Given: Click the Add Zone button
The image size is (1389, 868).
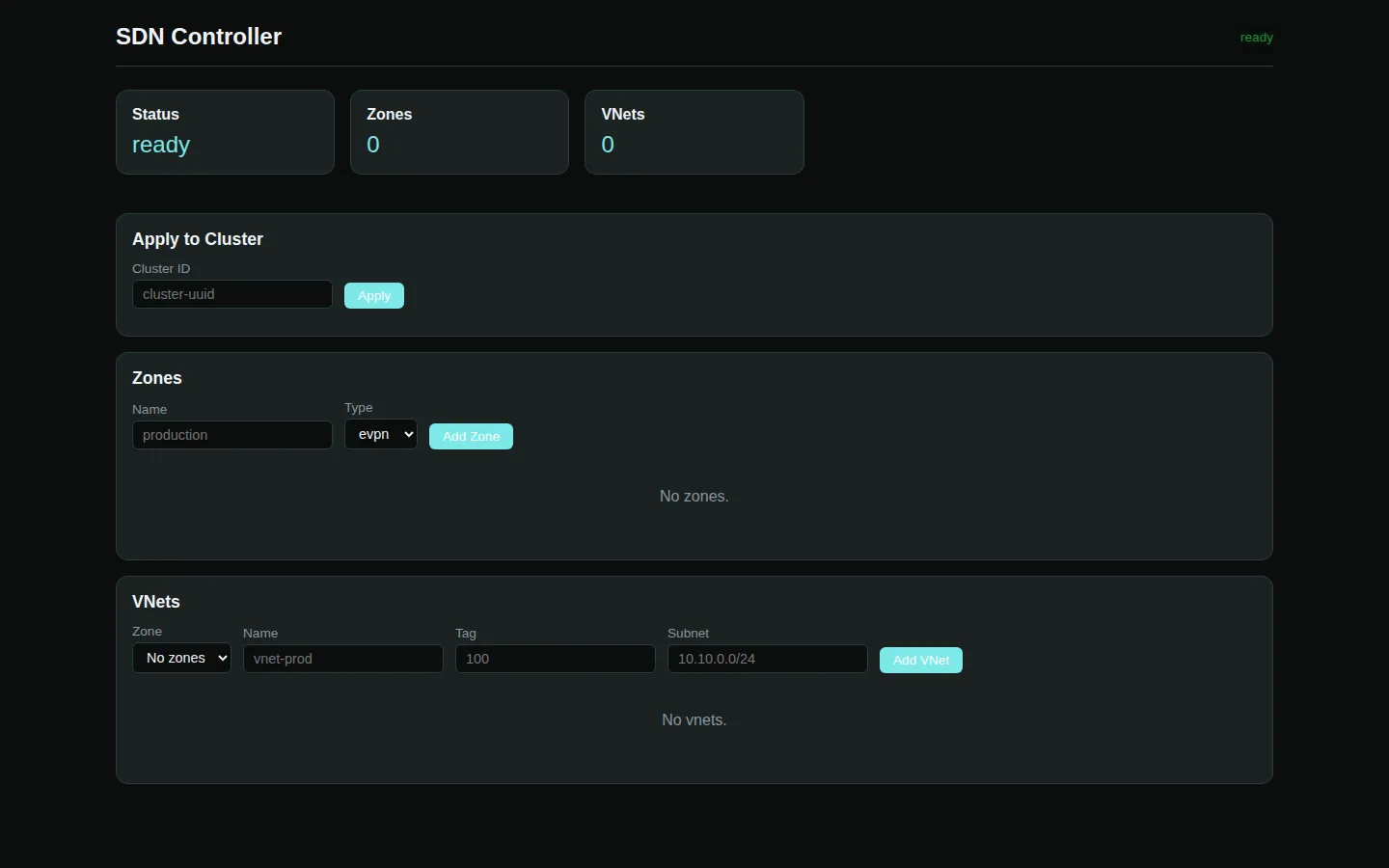Looking at the screenshot, I should coord(471,436).
